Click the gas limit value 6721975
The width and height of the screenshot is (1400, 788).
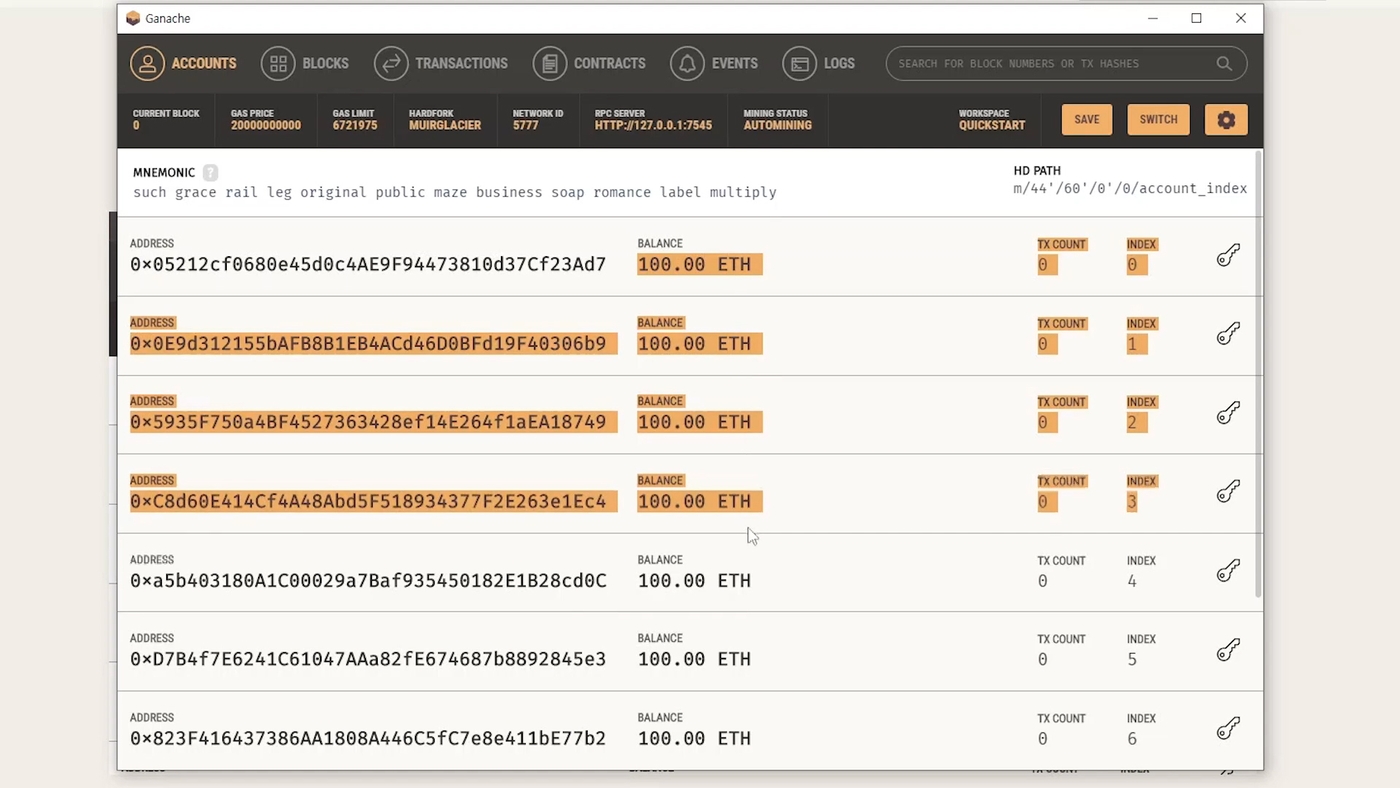(x=355, y=126)
